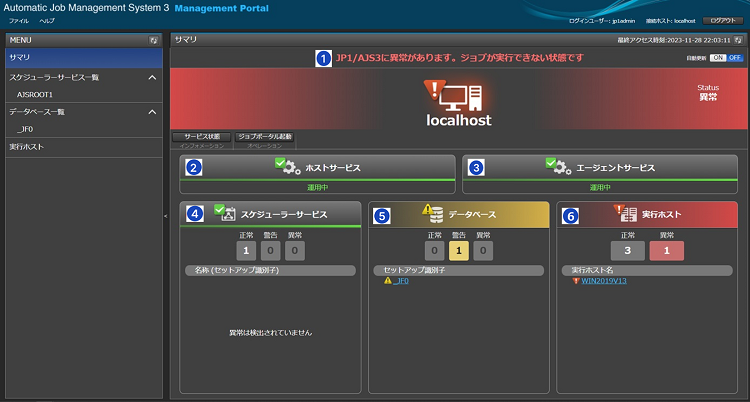The width and height of the screenshot is (750, 402).
Task: Click the warning icon beside _JF0 link
Action: (388, 281)
